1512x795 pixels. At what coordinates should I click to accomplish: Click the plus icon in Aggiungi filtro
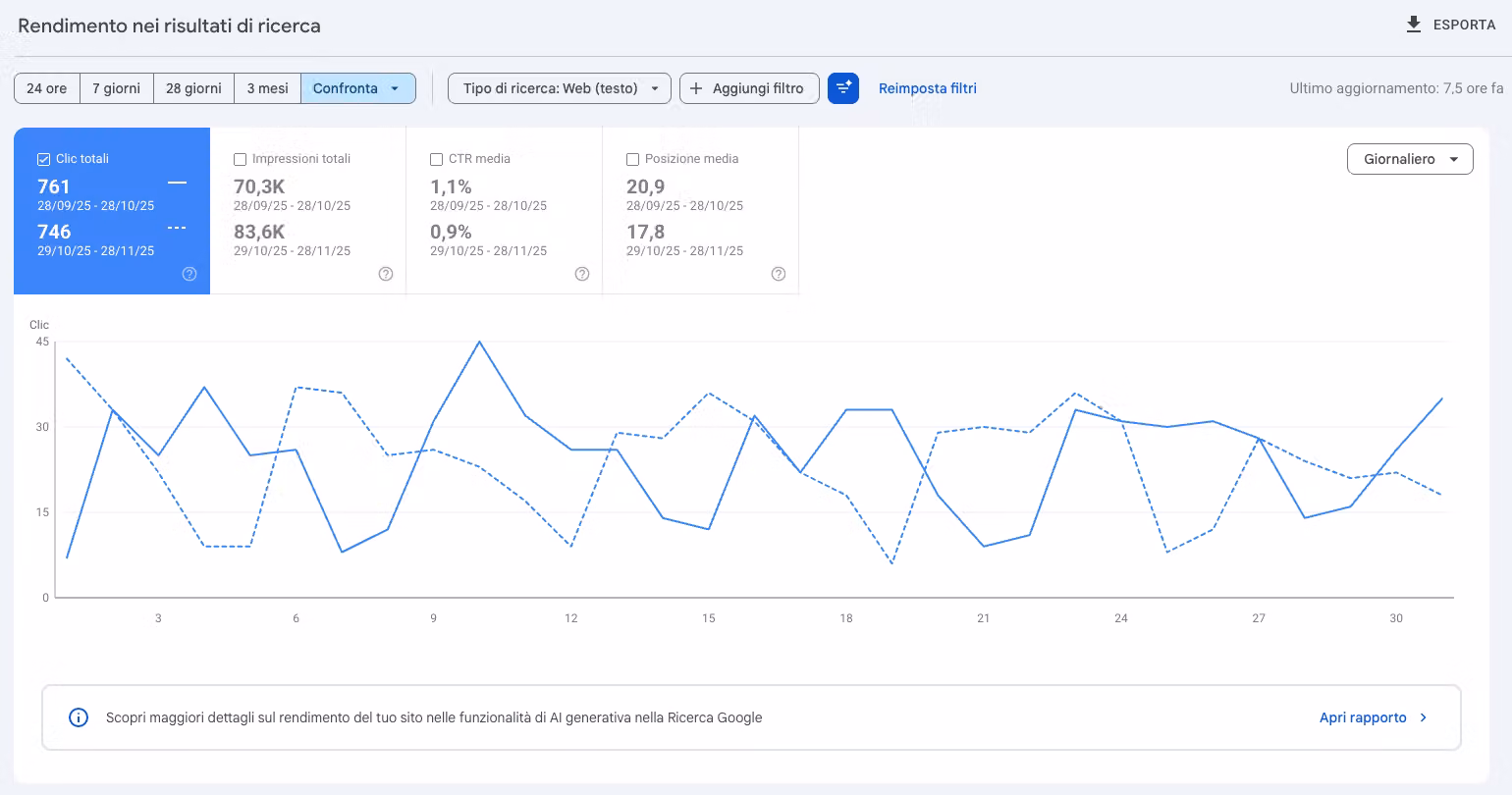click(696, 88)
